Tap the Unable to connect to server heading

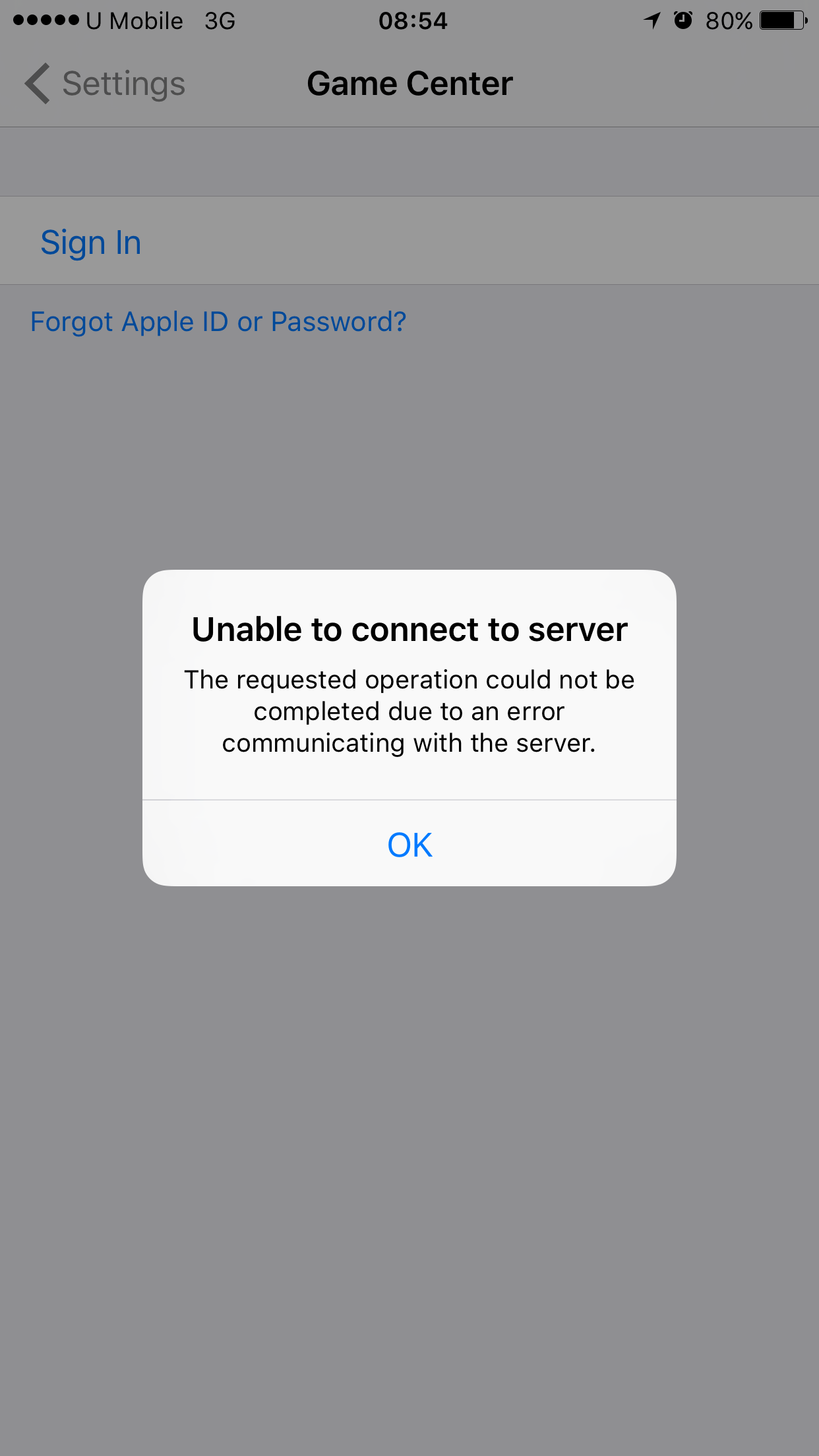coord(409,629)
